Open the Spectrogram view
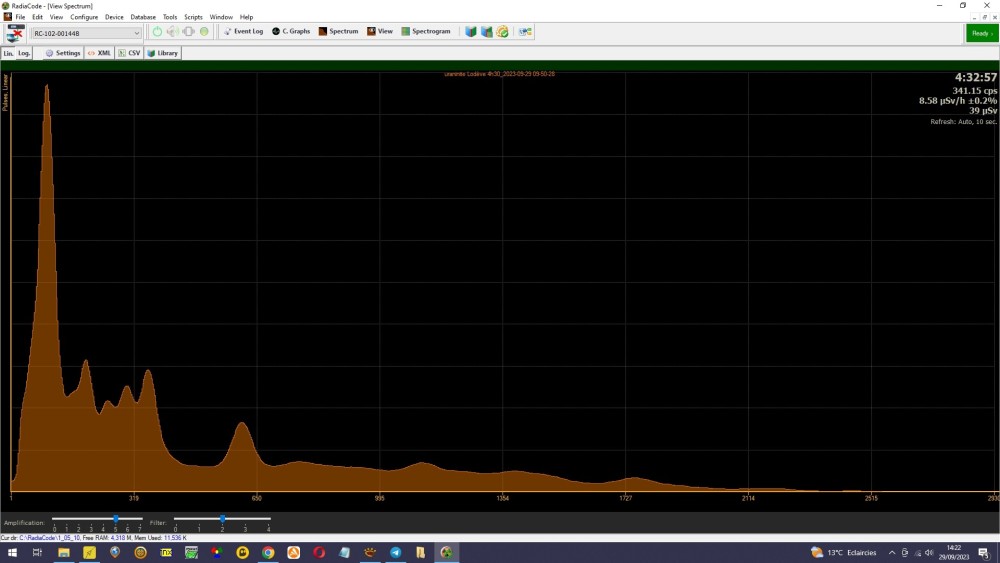 [426, 32]
